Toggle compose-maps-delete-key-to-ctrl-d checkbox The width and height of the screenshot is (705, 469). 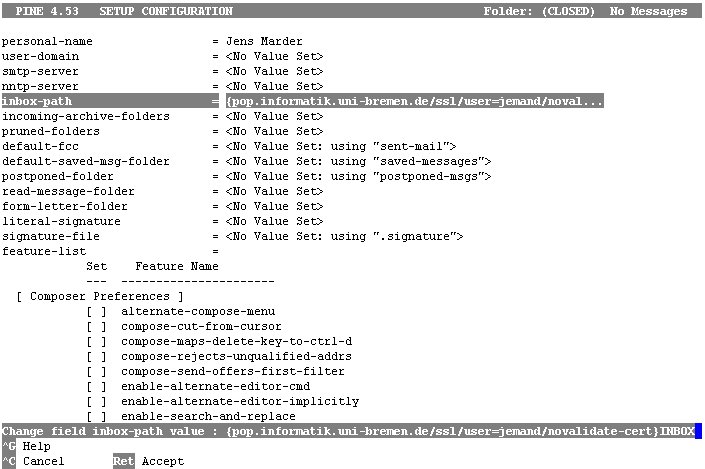[x=97, y=341]
